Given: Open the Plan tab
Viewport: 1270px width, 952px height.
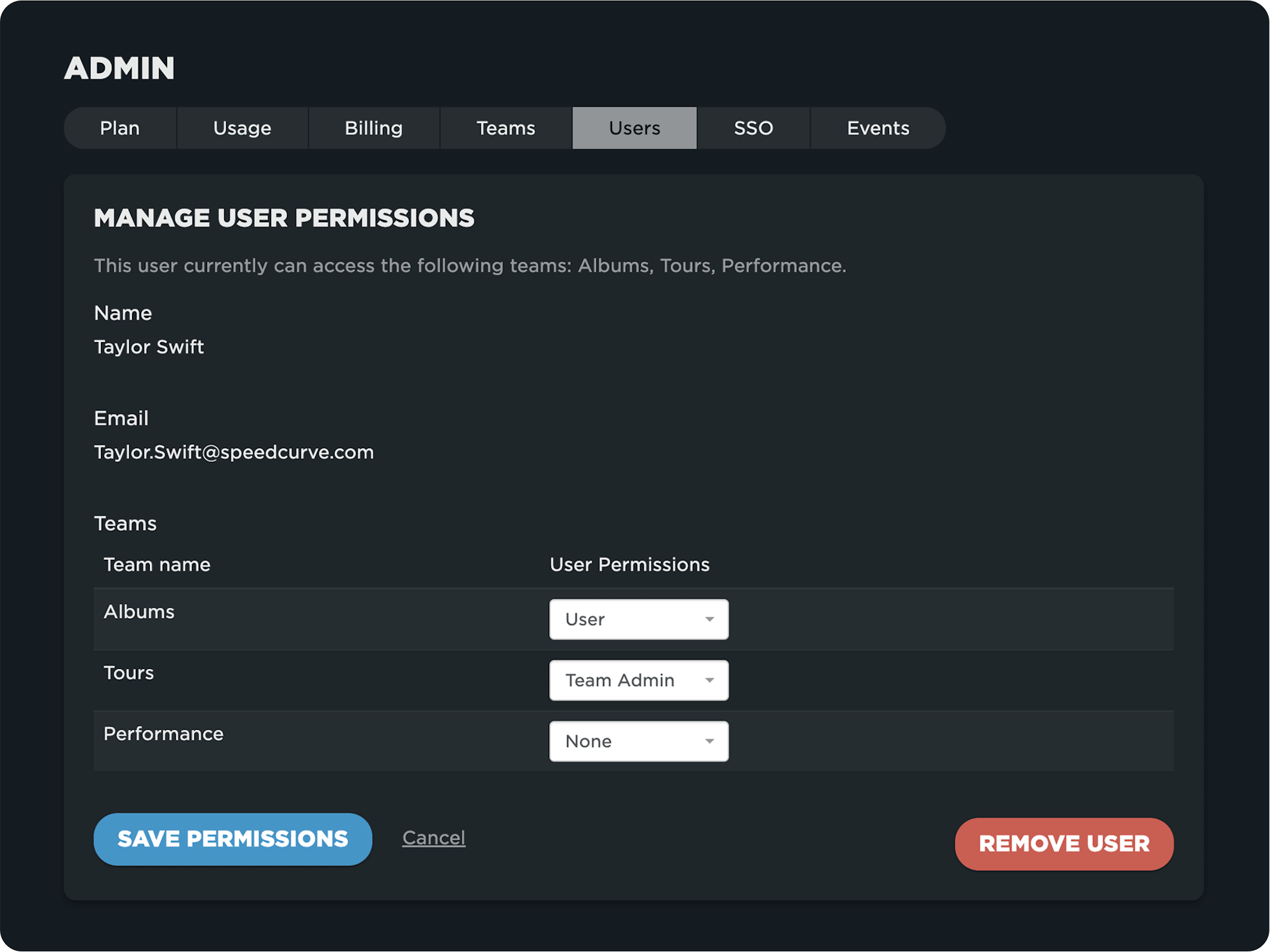Looking at the screenshot, I should pos(120,128).
